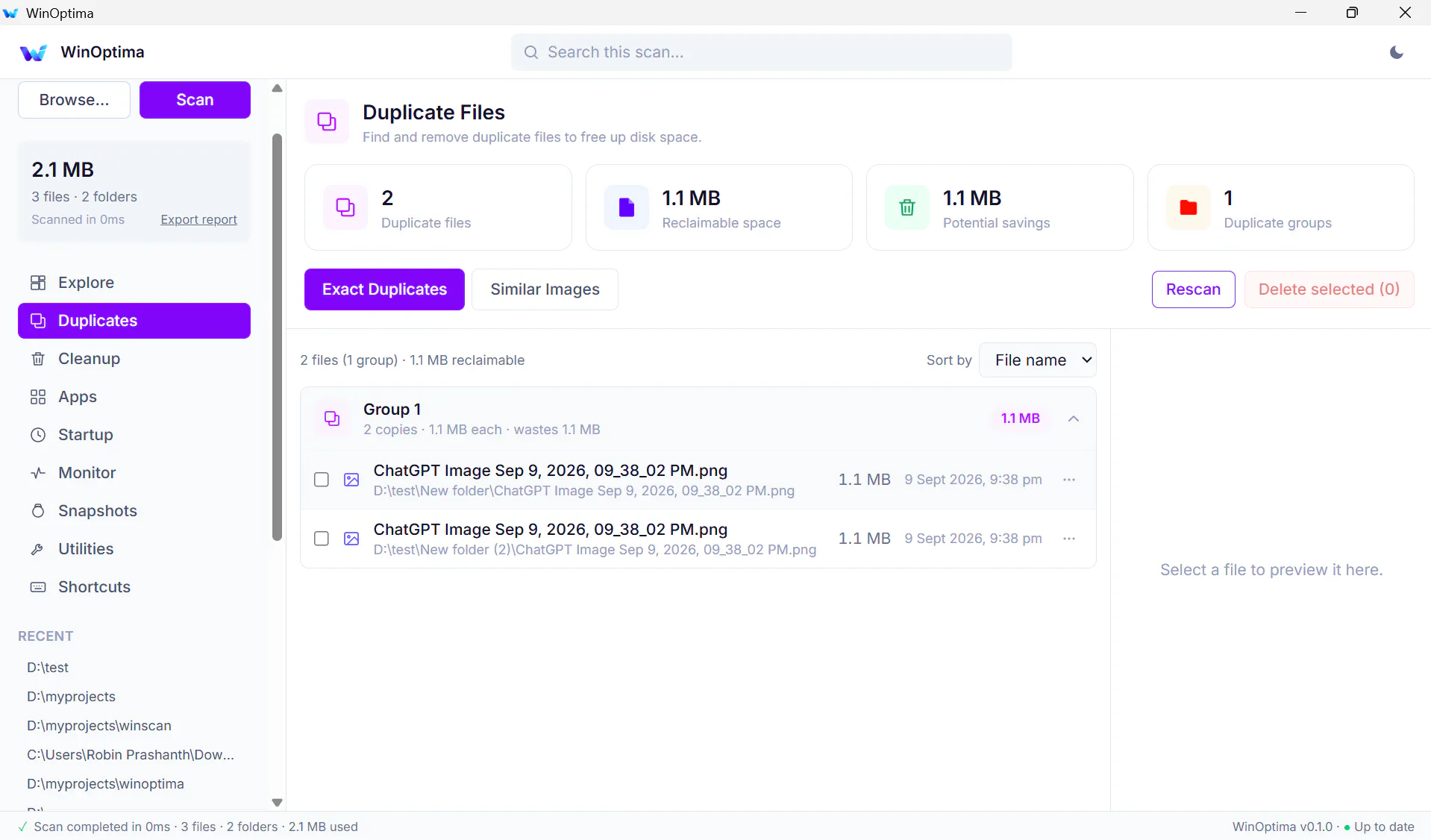The width and height of the screenshot is (1431, 840).
Task: Click the Group 1 1.1 MB size badge
Action: [x=1020, y=419]
